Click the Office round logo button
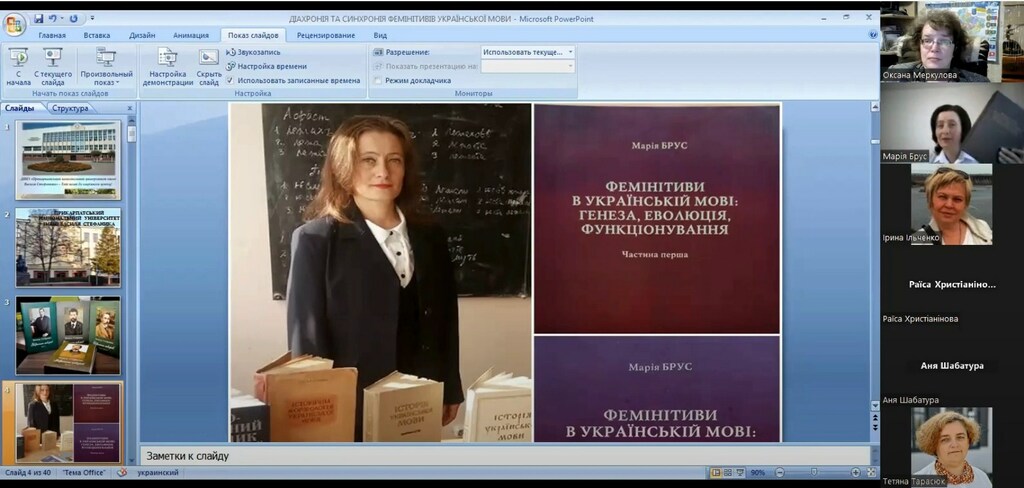Image resolution: width=1024 pixels, height=488 pixels. 15,24
